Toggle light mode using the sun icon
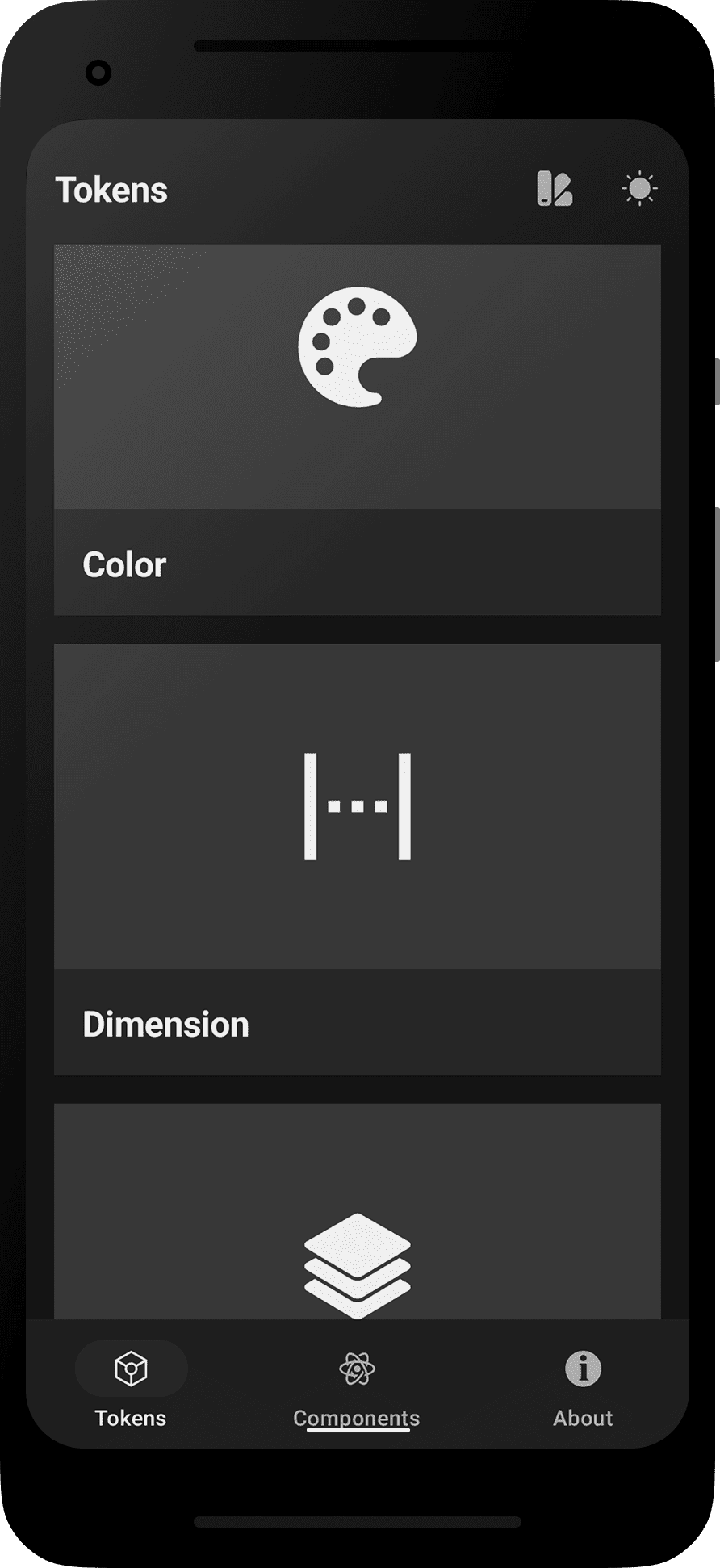 639,190
